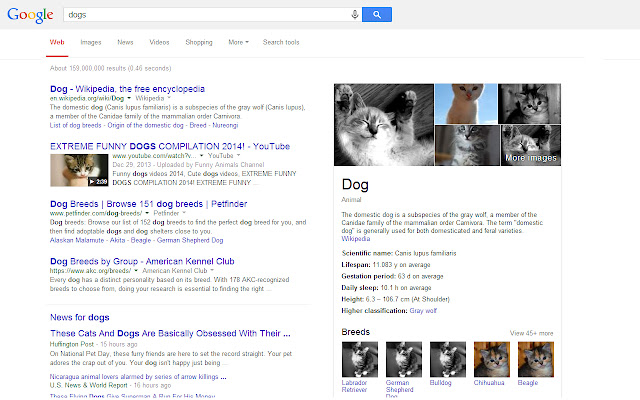
Task: Open the Gray wolf classification link
Action: 423,311
